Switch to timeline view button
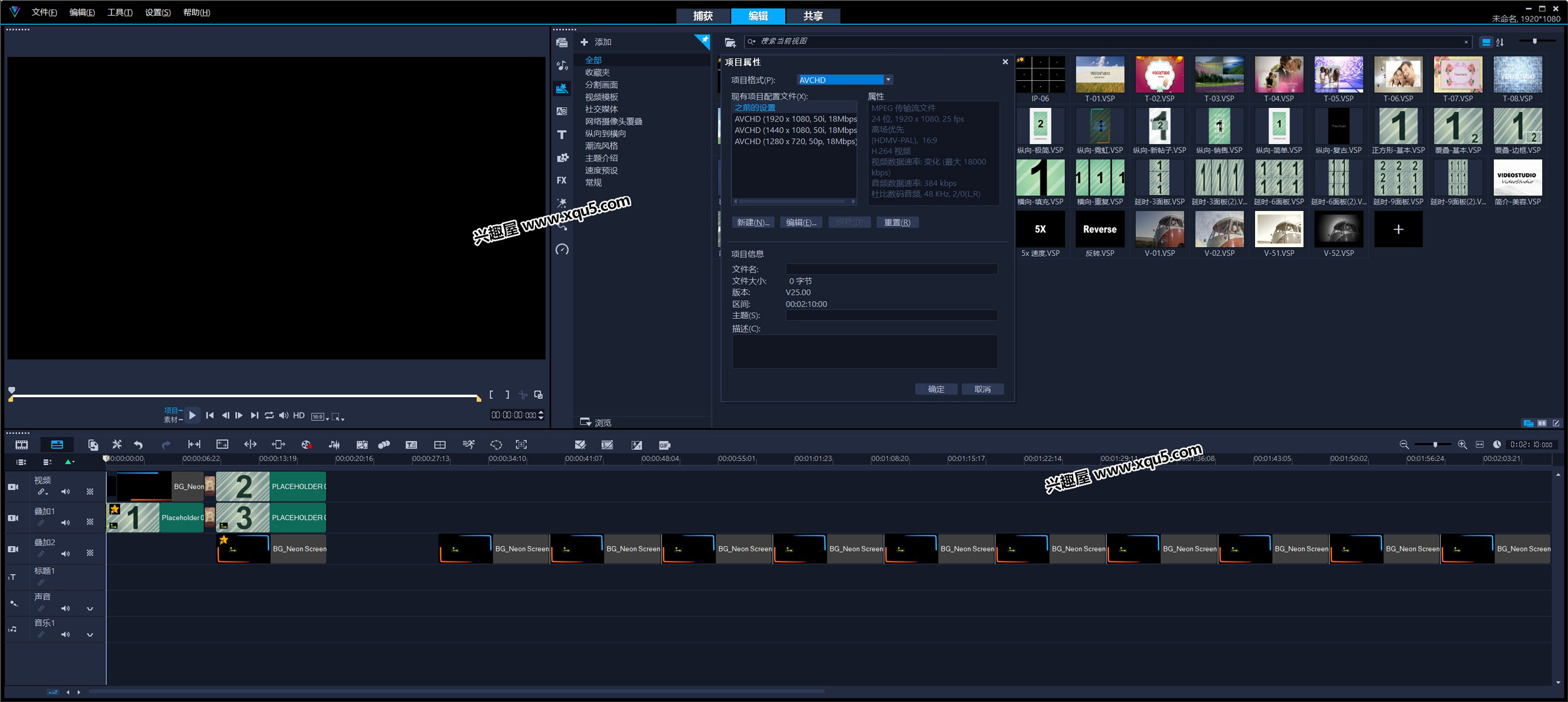 pyautogui.click(x=57, y=445)
